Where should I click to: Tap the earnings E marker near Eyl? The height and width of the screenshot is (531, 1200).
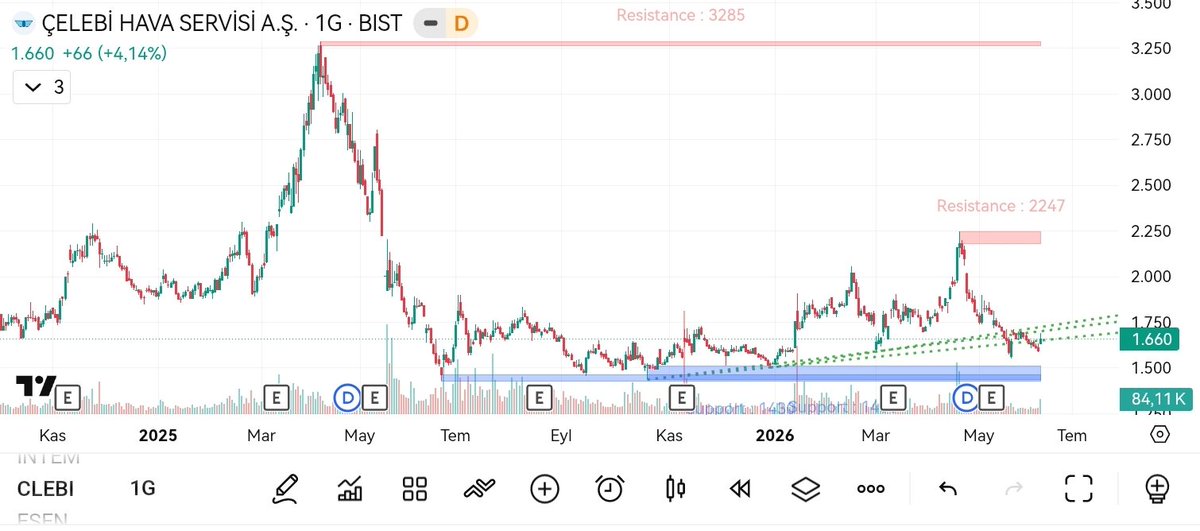click(x=538, y=398)
